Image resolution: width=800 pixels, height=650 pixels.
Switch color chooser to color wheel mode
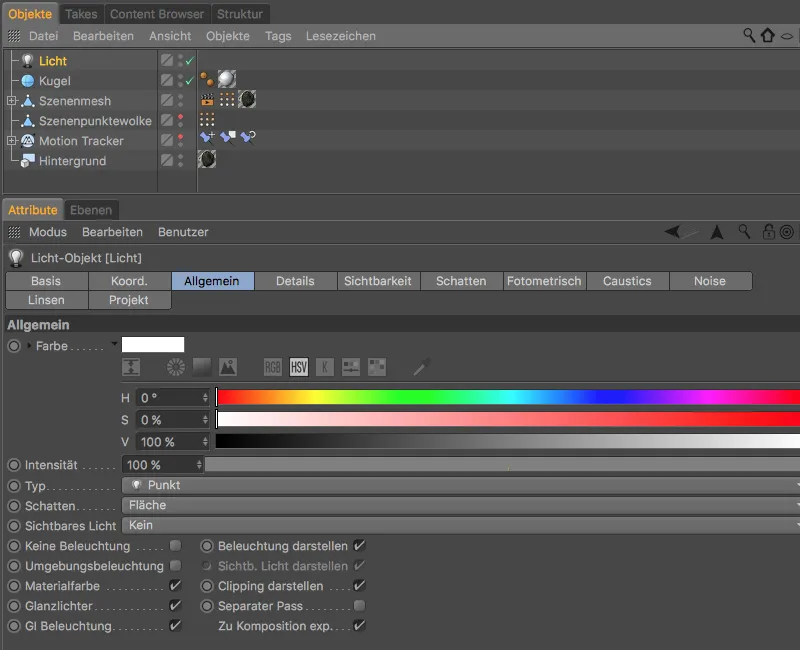click(x=176, y=367)
